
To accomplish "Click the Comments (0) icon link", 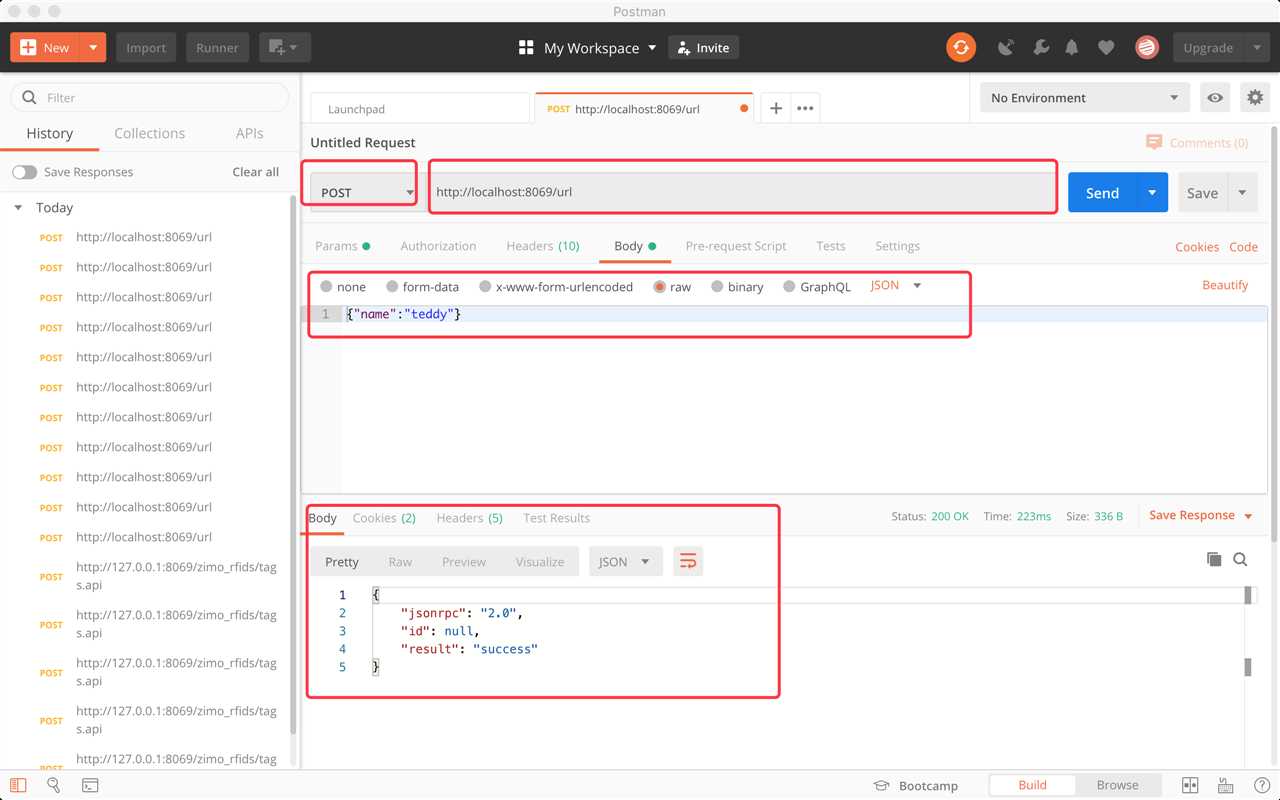I will 1197,143.
